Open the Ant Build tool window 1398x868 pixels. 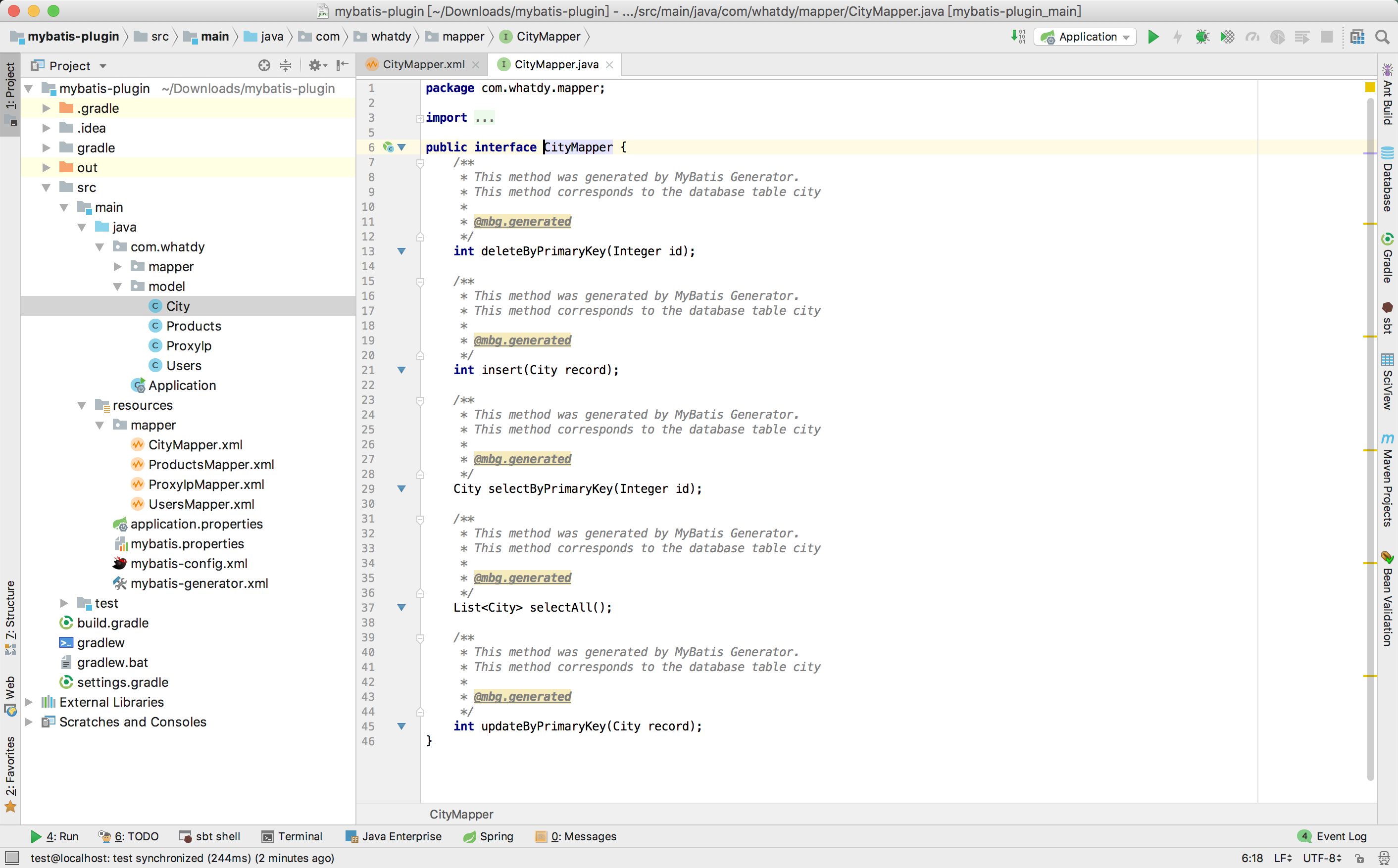pyautogui.click(x=1388, y=95)
